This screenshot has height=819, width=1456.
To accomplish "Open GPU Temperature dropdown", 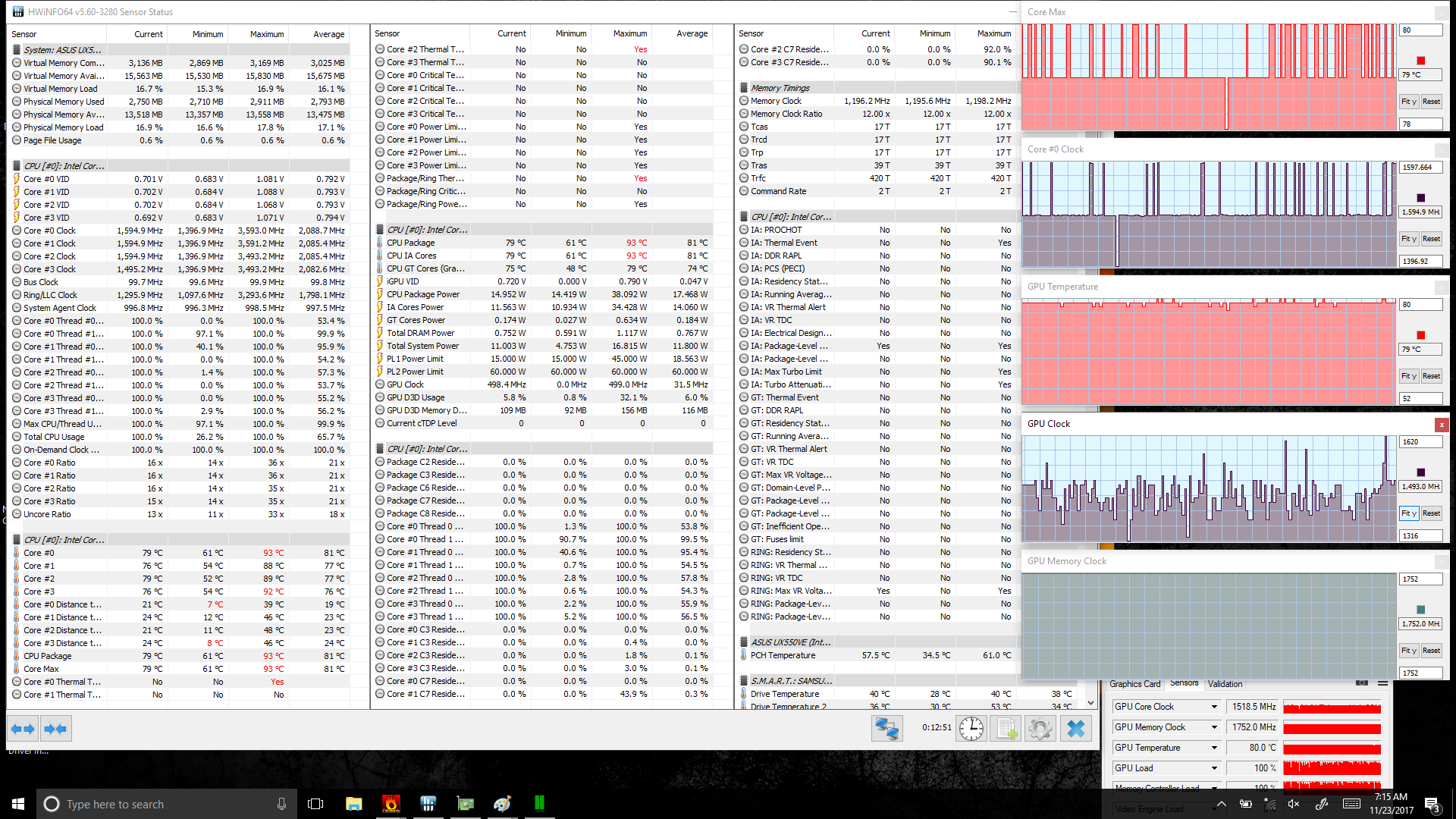I will tap(1214, 748).
